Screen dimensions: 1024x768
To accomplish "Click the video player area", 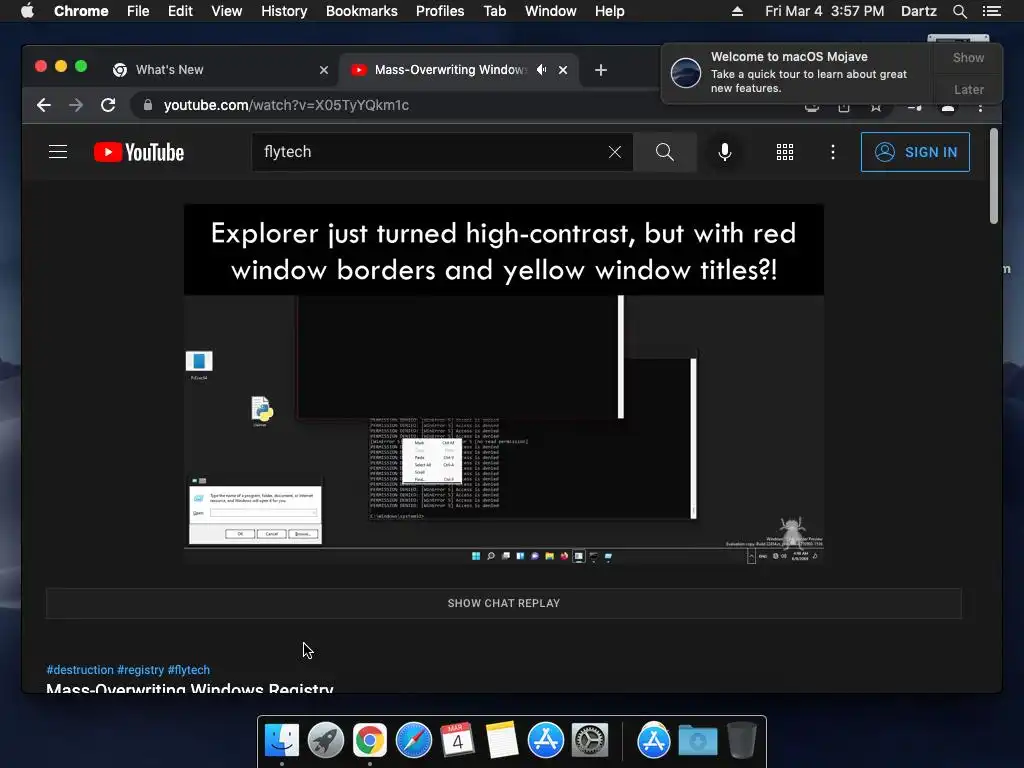I will click(504, 384).
